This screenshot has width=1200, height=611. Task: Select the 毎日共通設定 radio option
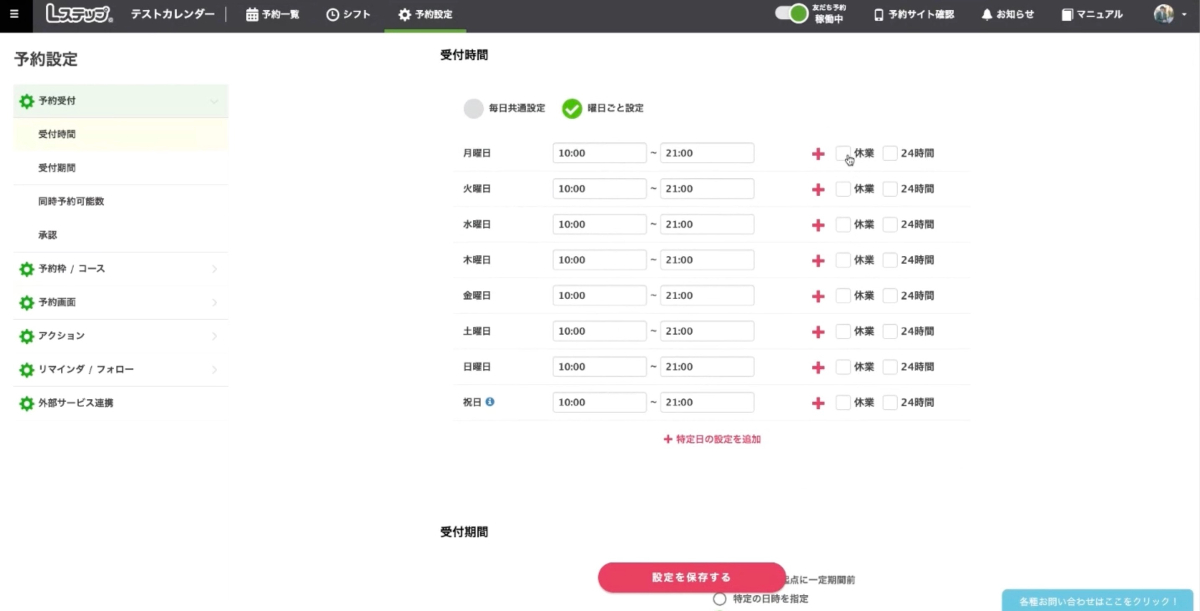tap(474, 108)
